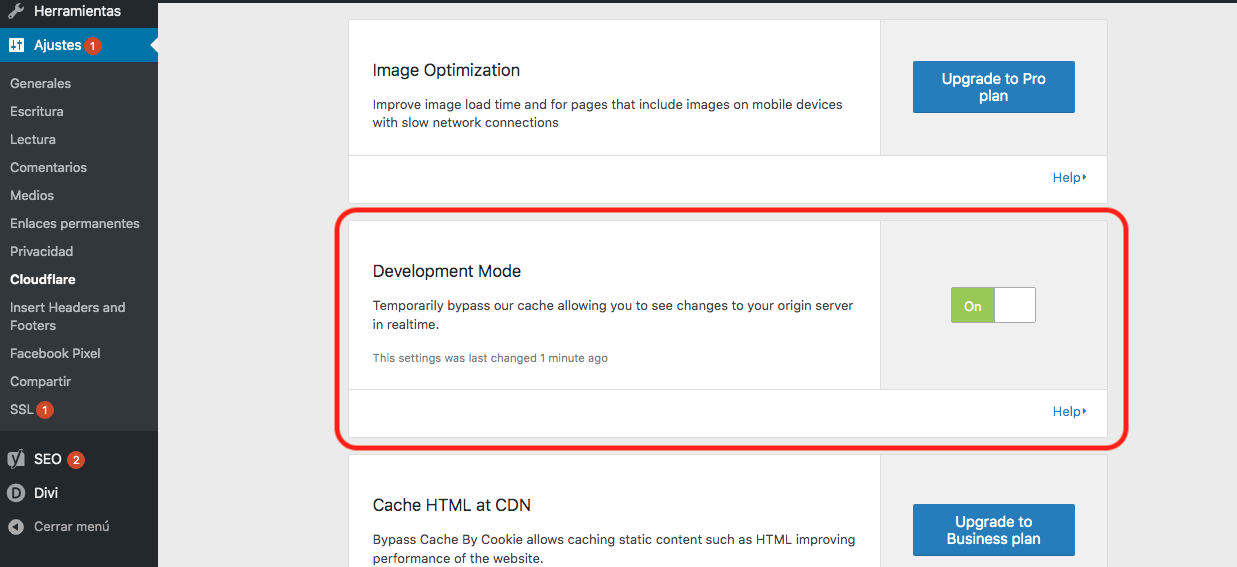Click the Ajustes settings icon
Image resolution: width=1237 pixels, height=567 pixels.
click(x=16, y=45)
